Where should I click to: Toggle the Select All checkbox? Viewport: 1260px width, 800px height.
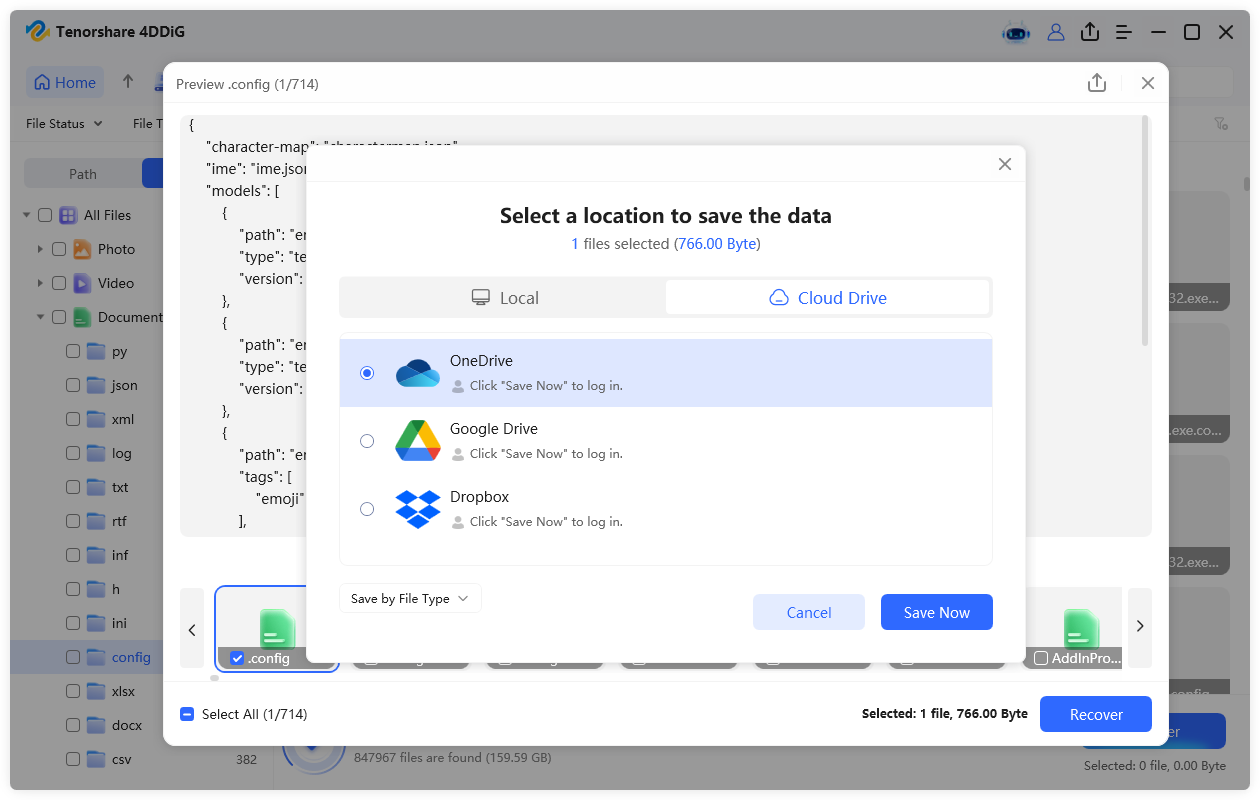click(187, 714)
